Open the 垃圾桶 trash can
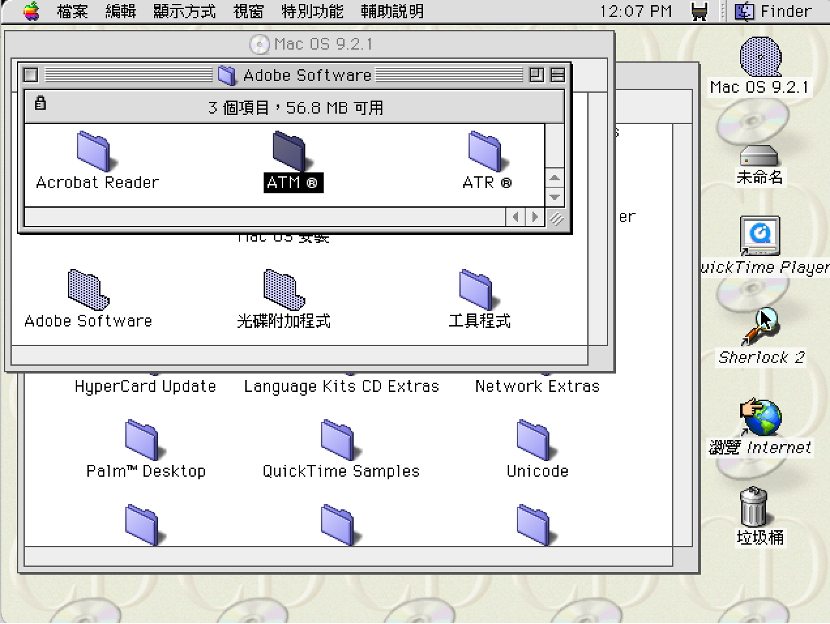This screenshot has width=830, height=624. (x=753, y=506)
